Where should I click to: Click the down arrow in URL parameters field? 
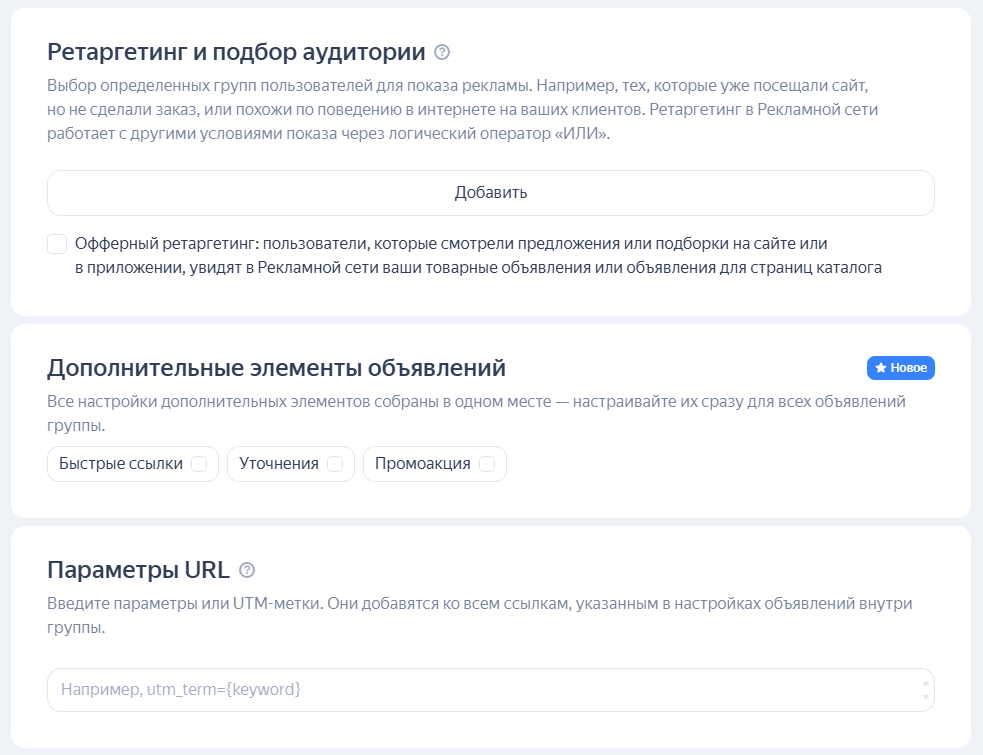click(x=926, y=697)
